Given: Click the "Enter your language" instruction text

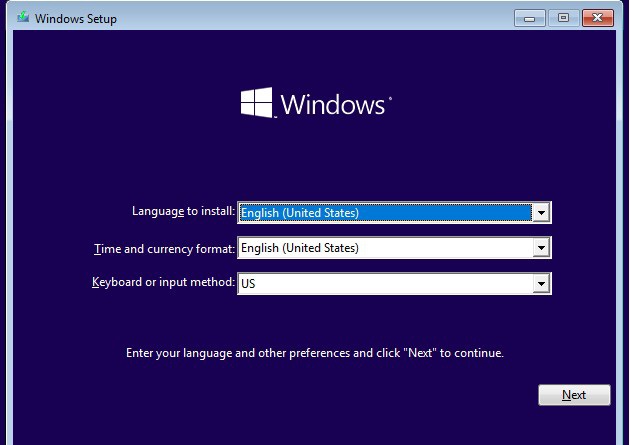Looking at the screenshot, I should tap(315, 353).
